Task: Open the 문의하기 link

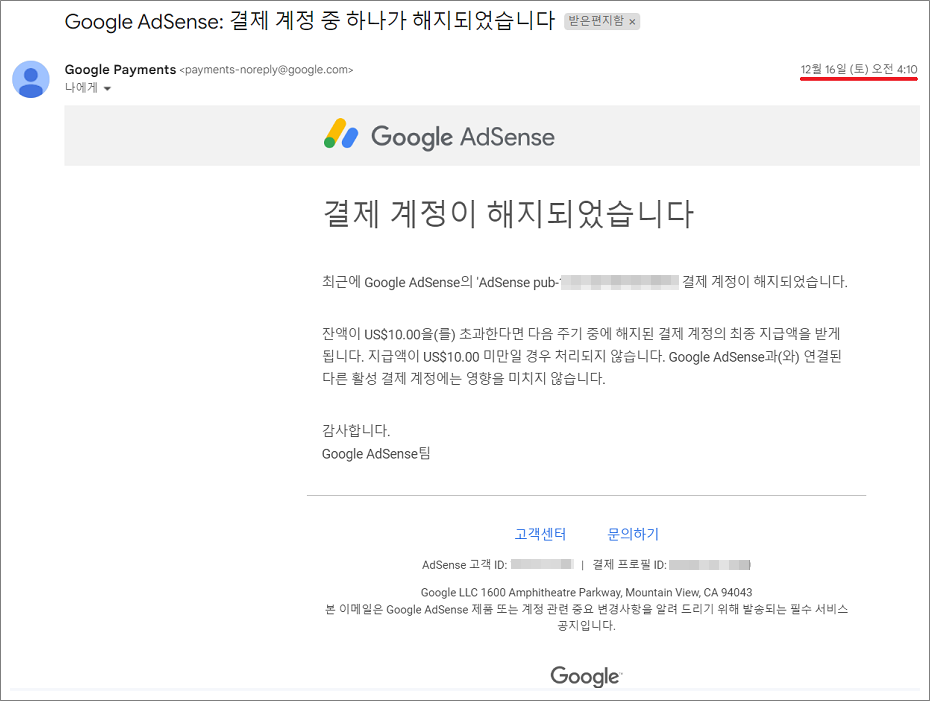Action: coord(633,534)
